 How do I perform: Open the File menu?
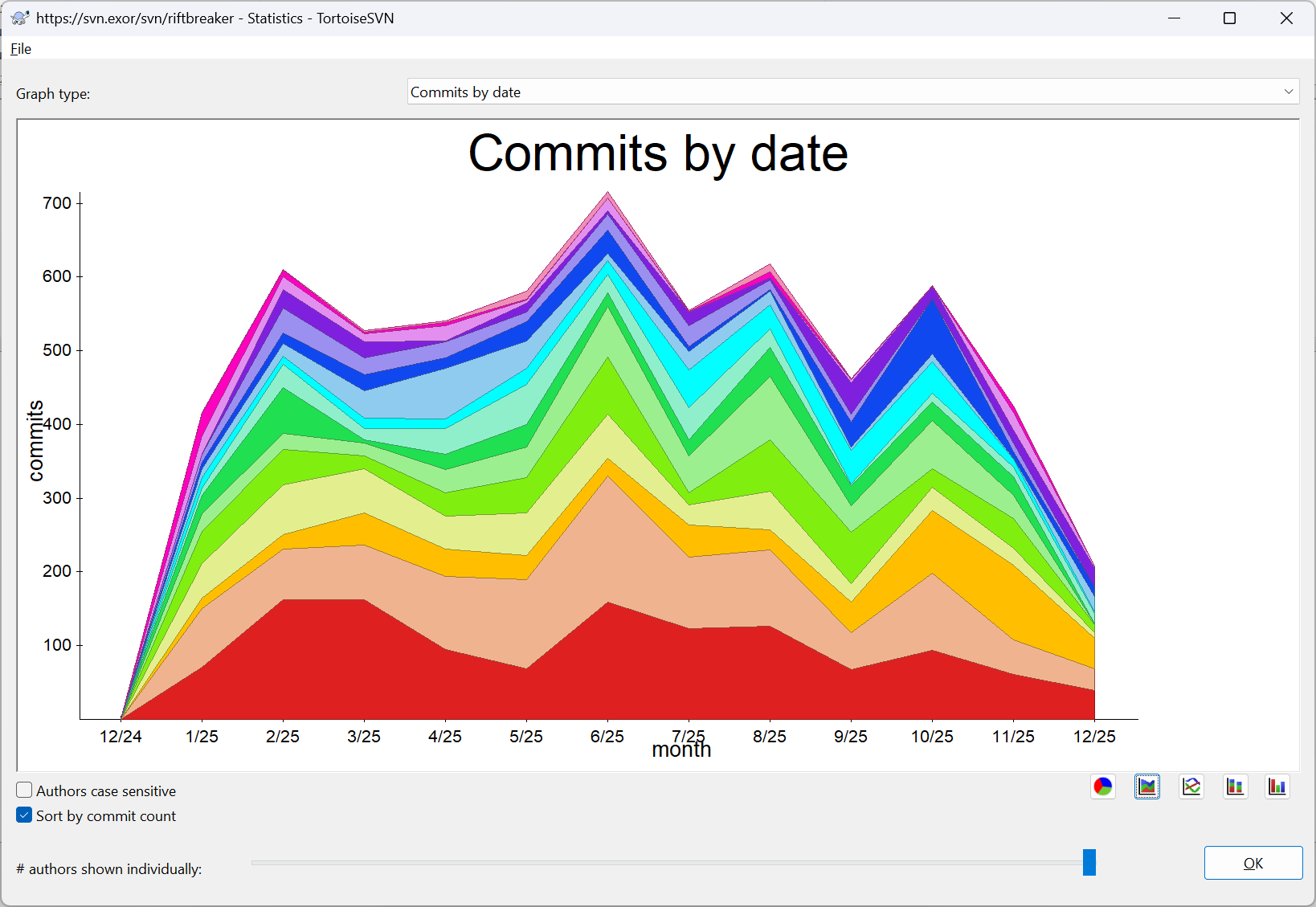click(x=21, y=49)
